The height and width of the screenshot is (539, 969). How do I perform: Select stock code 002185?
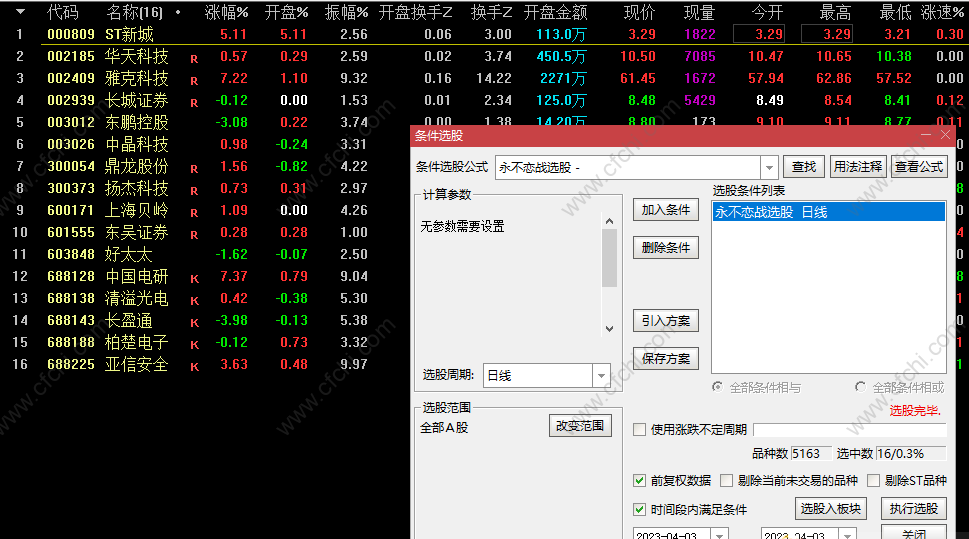pyautogui.click(x=71, y=56)
